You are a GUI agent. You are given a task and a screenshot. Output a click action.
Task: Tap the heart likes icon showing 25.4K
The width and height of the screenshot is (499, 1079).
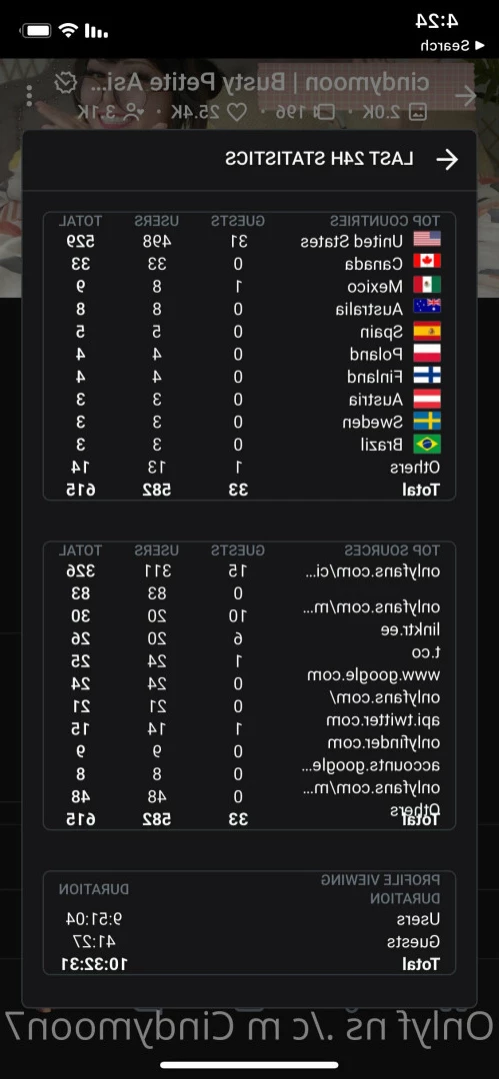tap(237, 112)
